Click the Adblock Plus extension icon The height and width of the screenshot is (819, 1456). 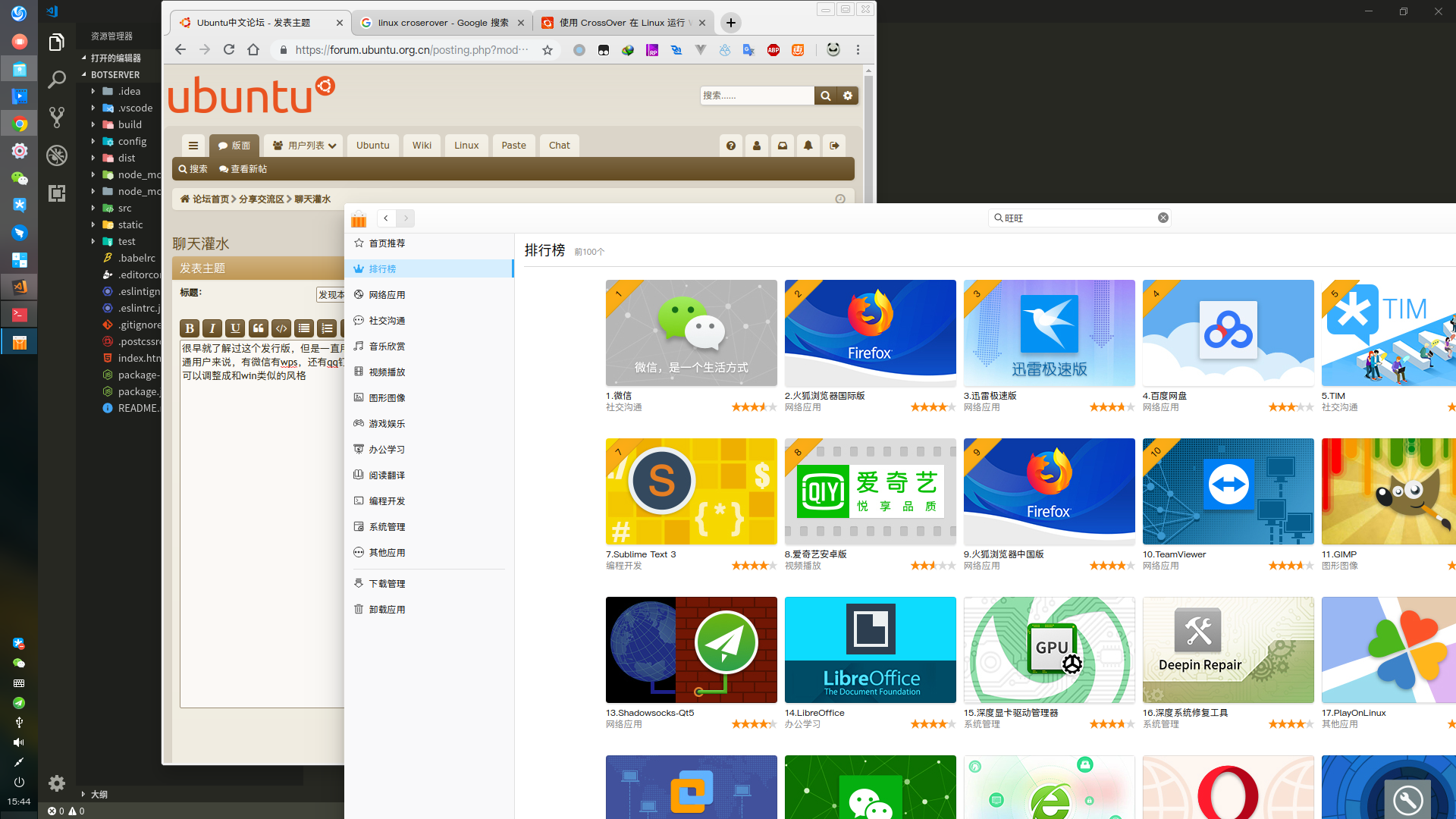(773, 50)
